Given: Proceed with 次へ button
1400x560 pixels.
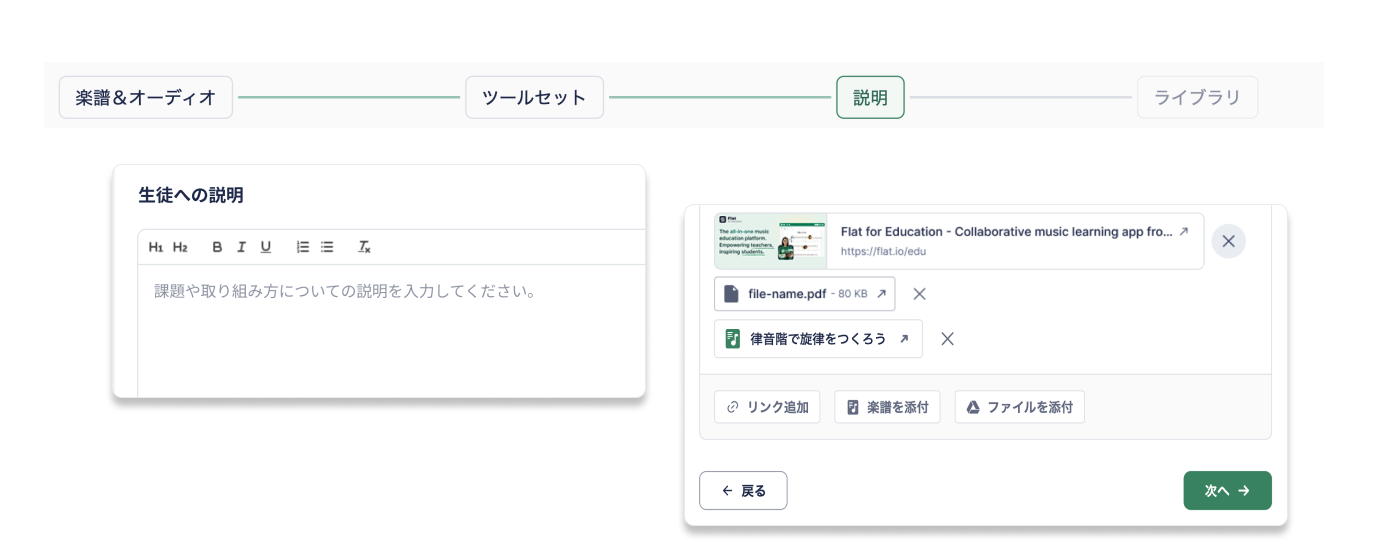Looking at the screenshot, I should pos(1228,491).
